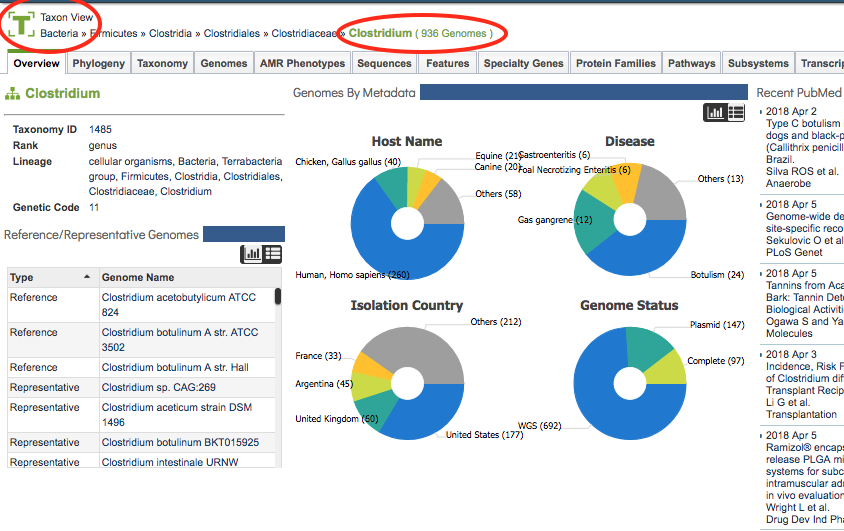Show reference genomes as bar chart icon
This screenshot has width=844, height=531.
point(251,254)
